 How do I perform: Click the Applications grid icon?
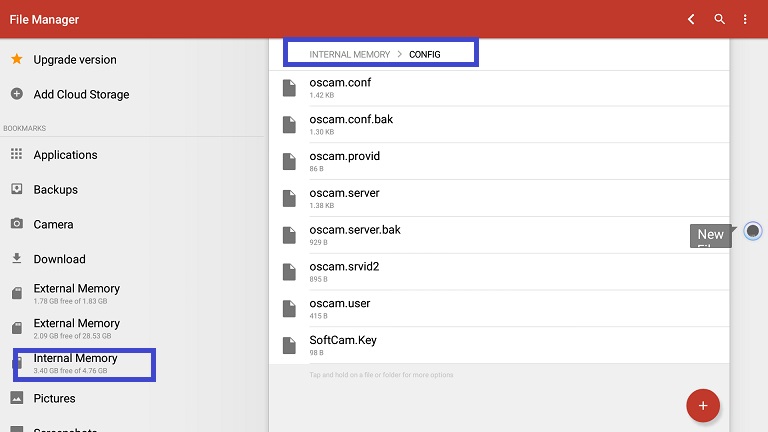(x=16, y=155)
